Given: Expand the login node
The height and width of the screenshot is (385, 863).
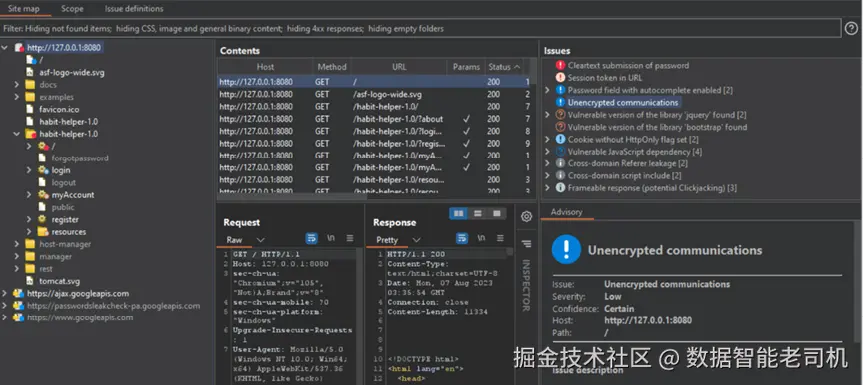Looking at the screenshot, I should (29, 170).
